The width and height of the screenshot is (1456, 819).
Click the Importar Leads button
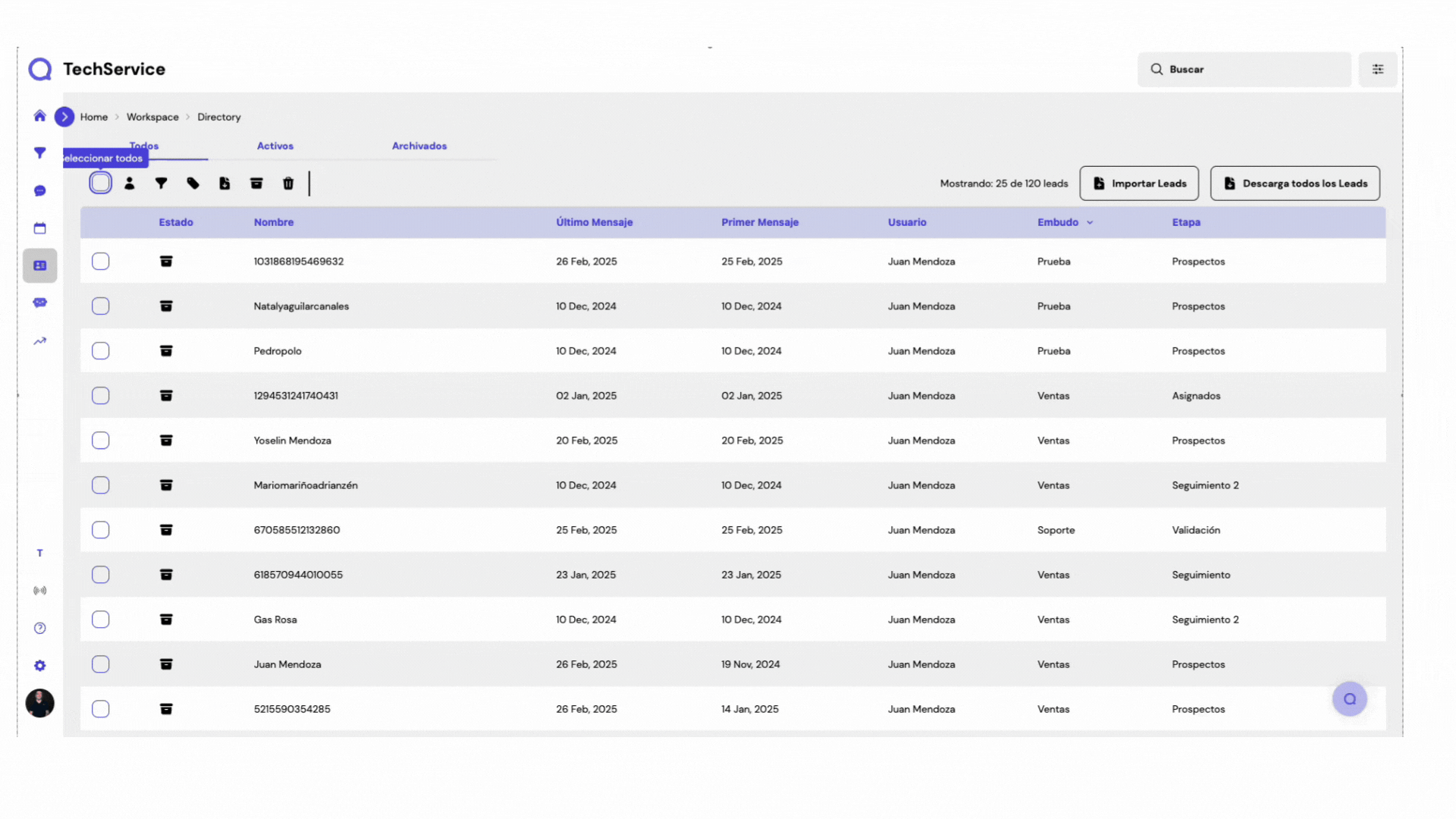(x=1138, y=184)
